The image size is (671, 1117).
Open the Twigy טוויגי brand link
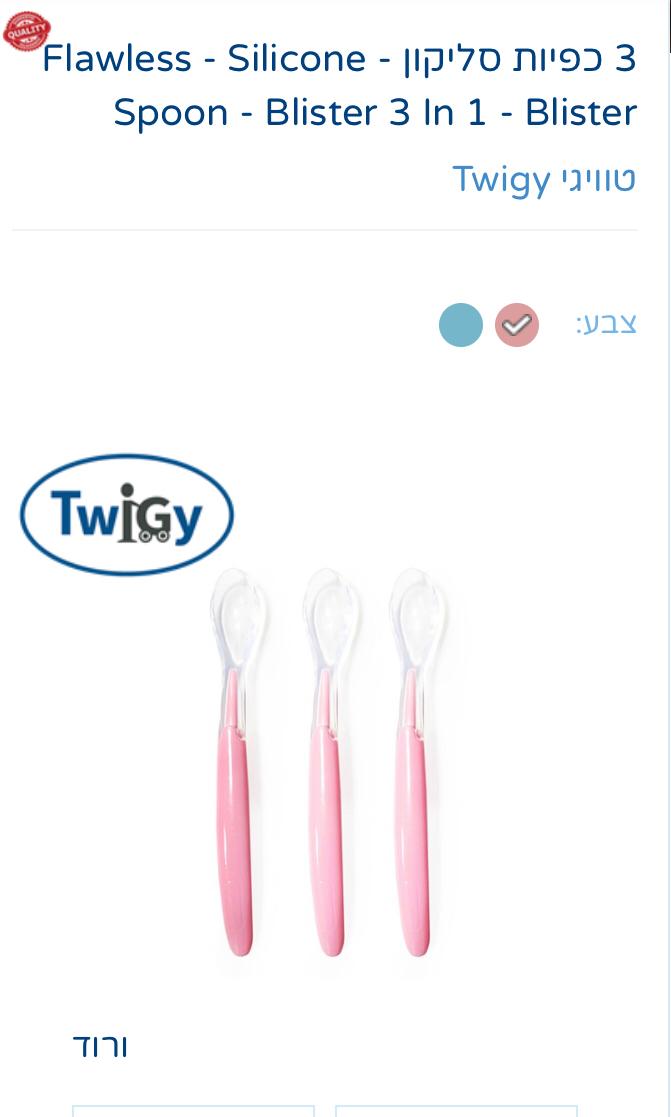[544, 179]
